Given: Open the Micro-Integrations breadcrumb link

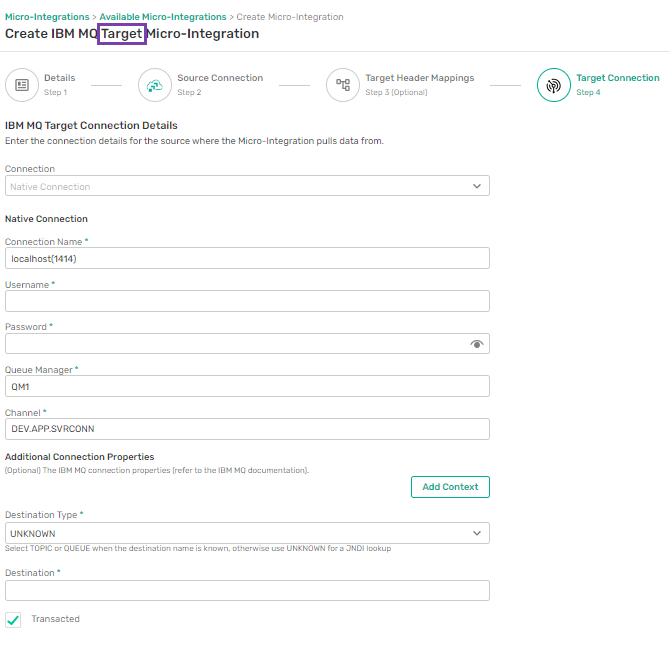Looking at the screenshot, I should pyautogui.click(x=47, y=17).
